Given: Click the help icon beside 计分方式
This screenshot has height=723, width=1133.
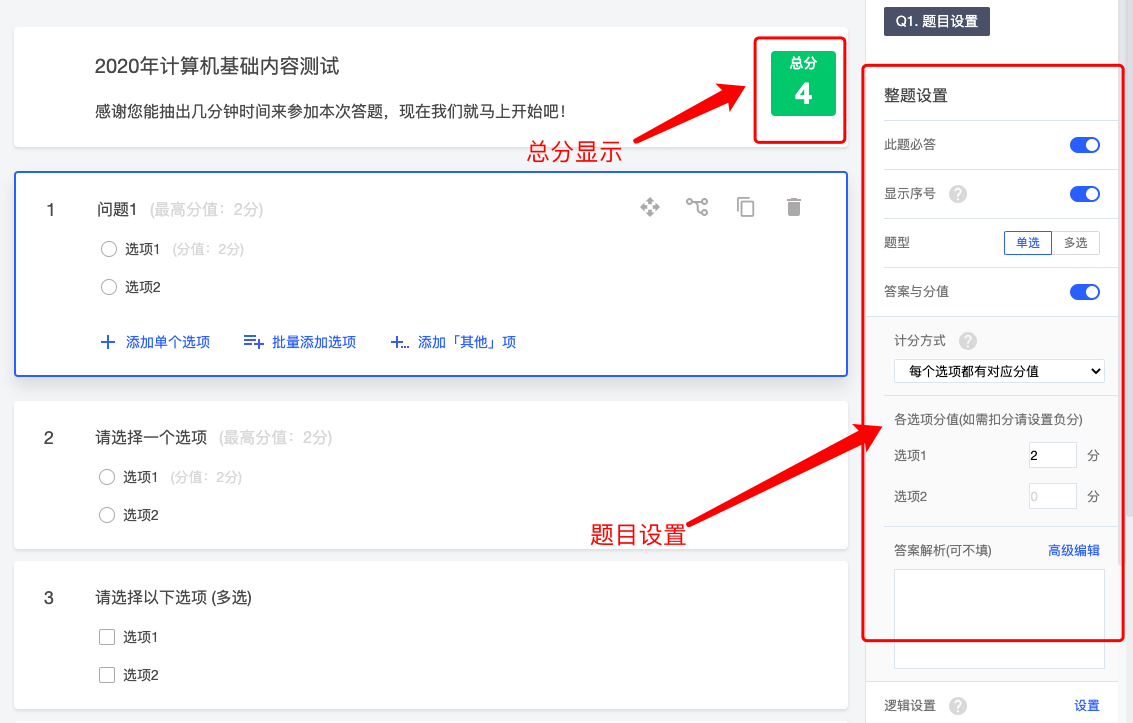Looking at the screenshot, I should click(968, 341).
